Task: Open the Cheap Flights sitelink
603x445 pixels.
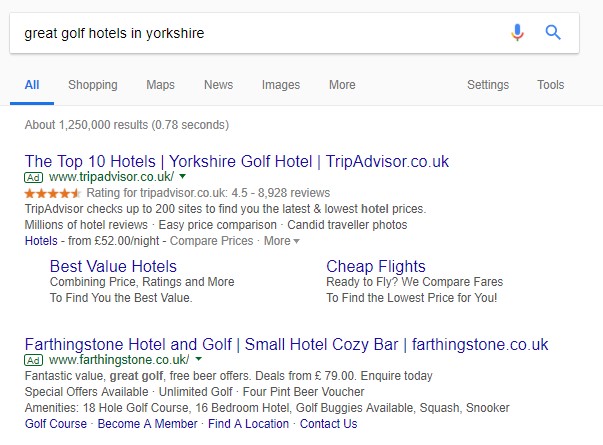Action: coord(376,266)
